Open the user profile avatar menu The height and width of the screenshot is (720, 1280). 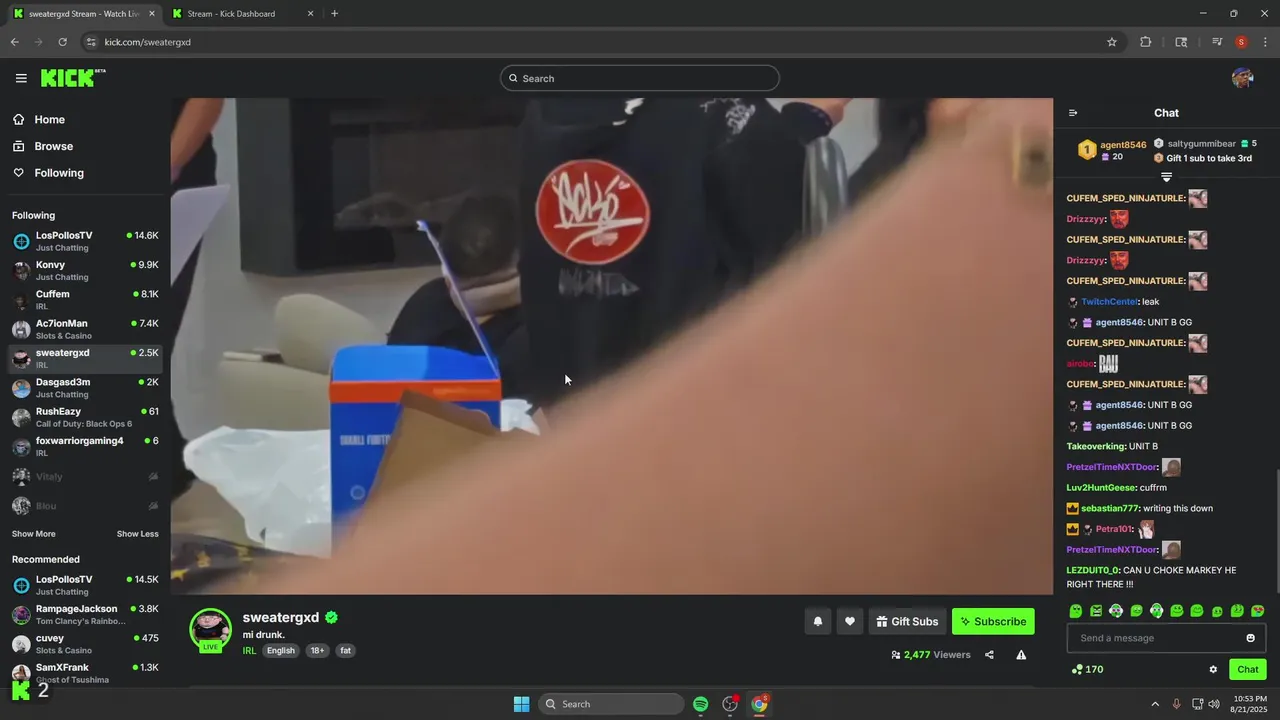1242,78
